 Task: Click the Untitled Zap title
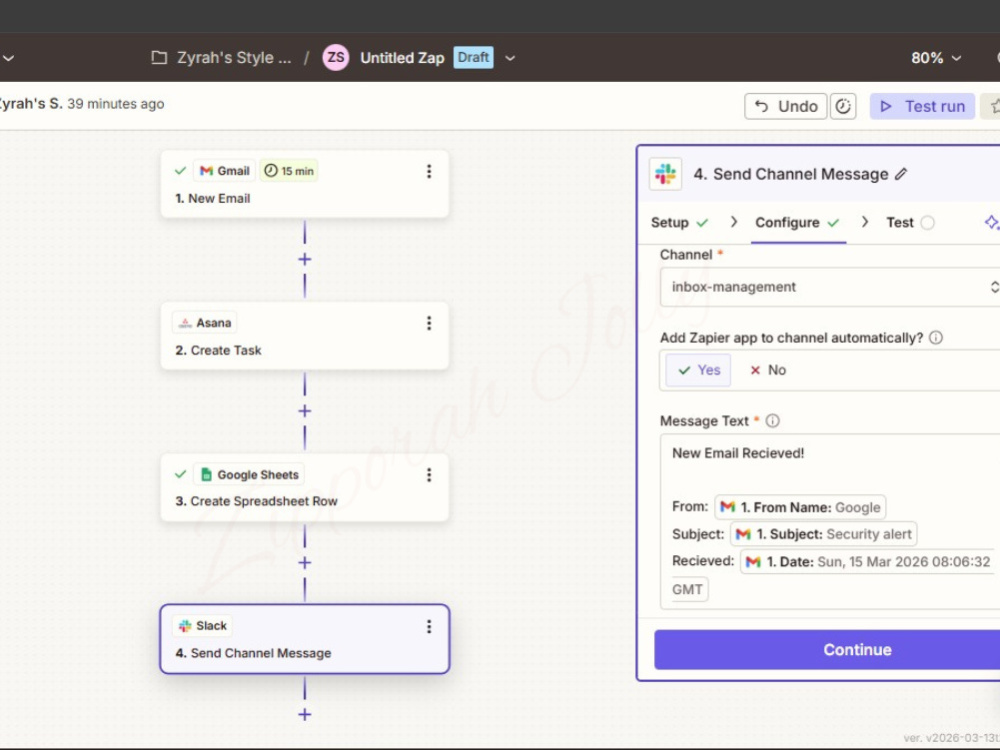pos(402,58)
